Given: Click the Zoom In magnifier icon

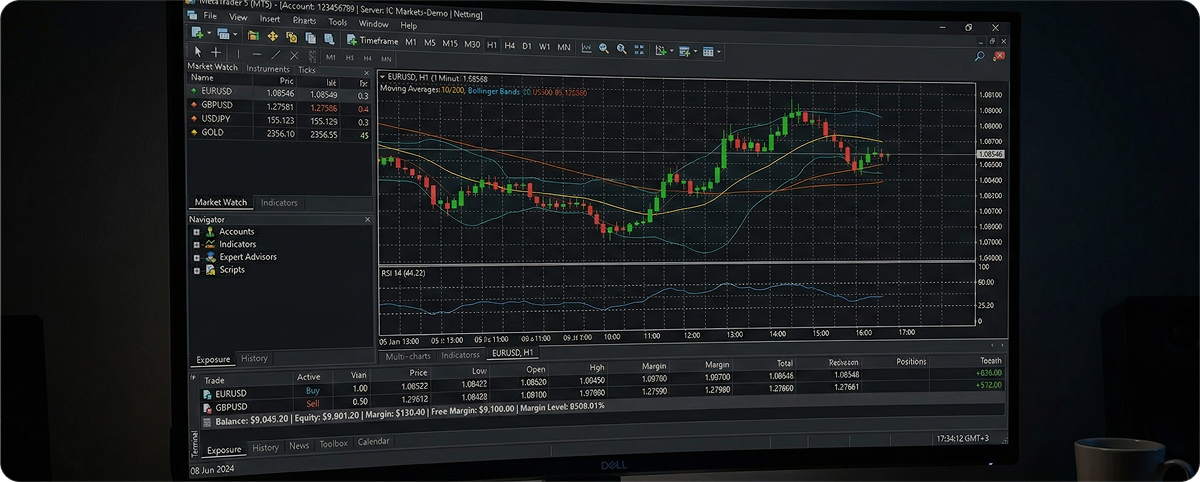Looking at the screenshot, I should pyautogui.click(x=604, y=48).
